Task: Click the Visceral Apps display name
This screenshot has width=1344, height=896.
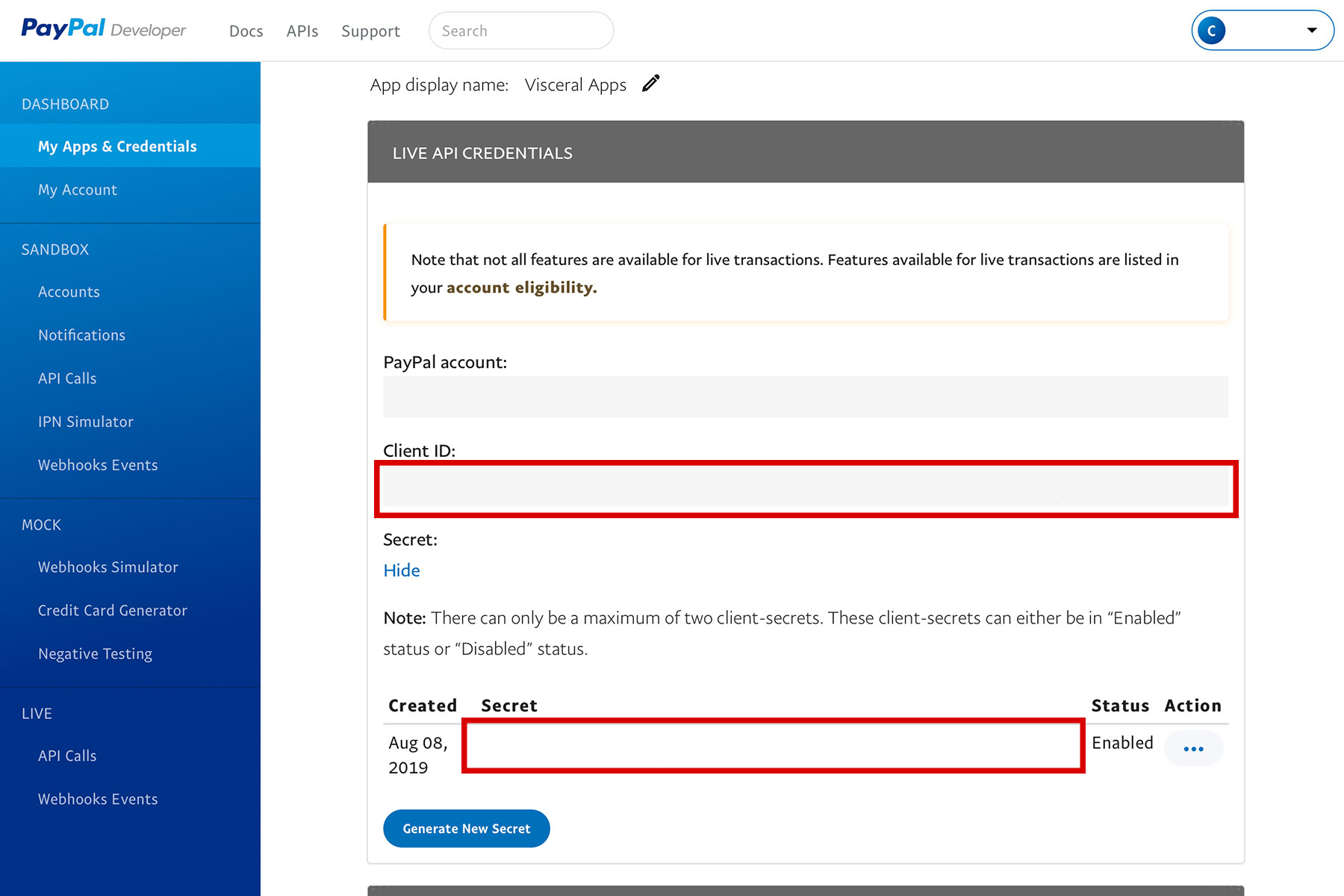Action: pyautogui.click(x=576, y=85)
